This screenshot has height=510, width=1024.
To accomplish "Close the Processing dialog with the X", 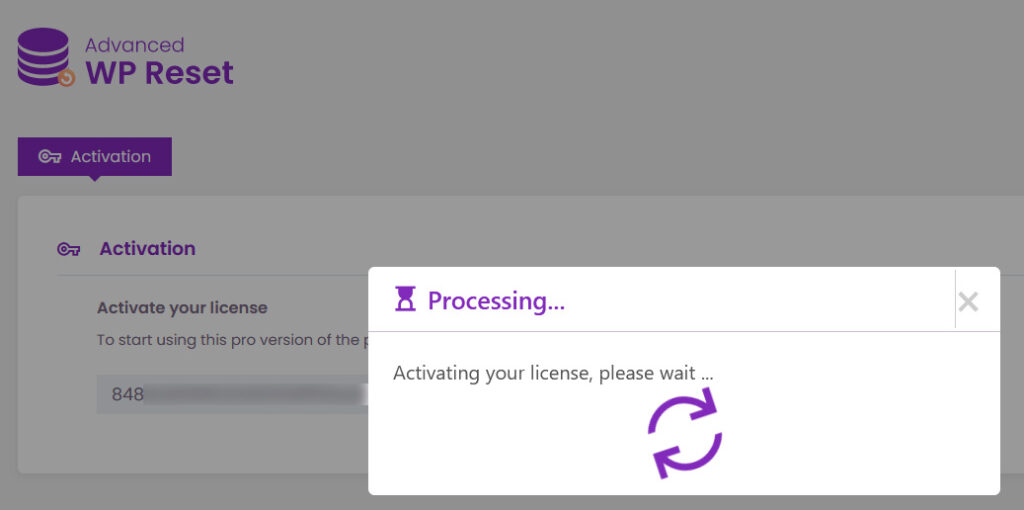I will coord(968,302).
